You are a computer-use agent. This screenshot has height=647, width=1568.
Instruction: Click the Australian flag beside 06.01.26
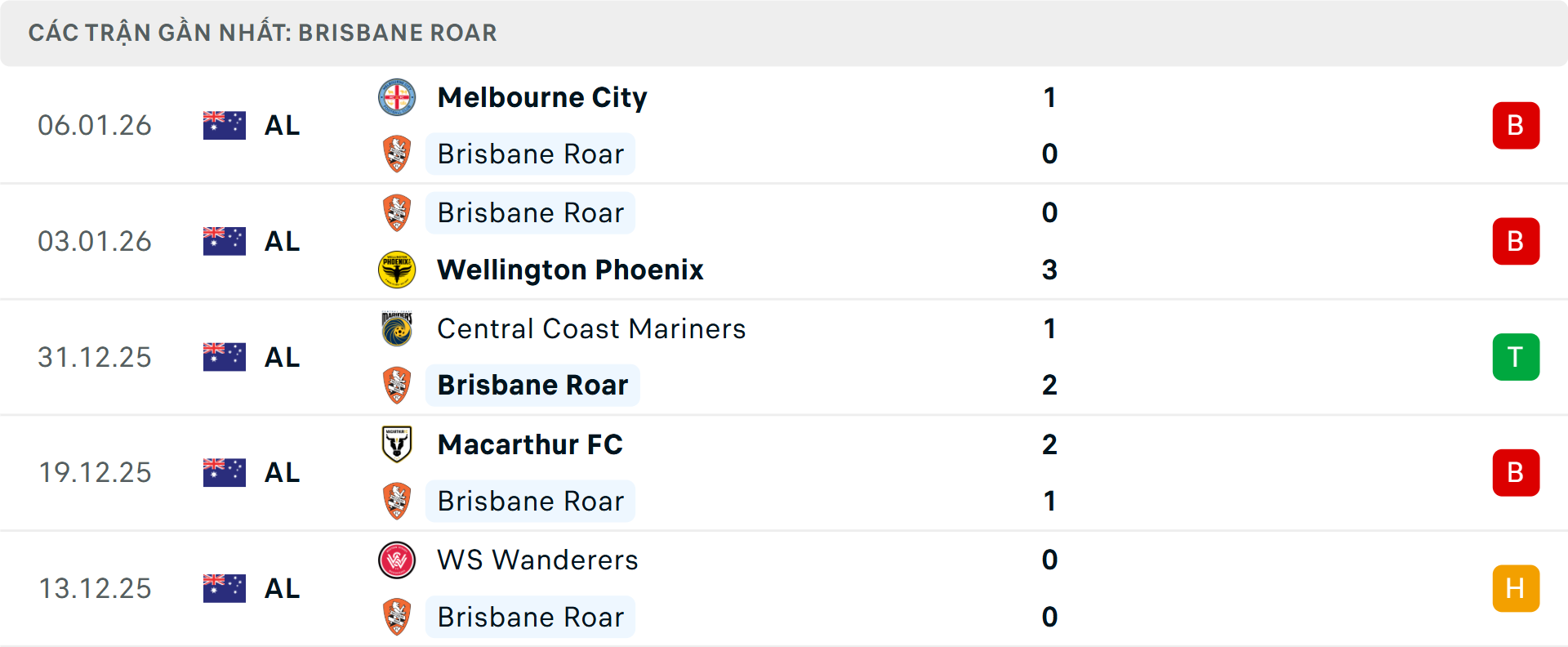pos(225,125)
